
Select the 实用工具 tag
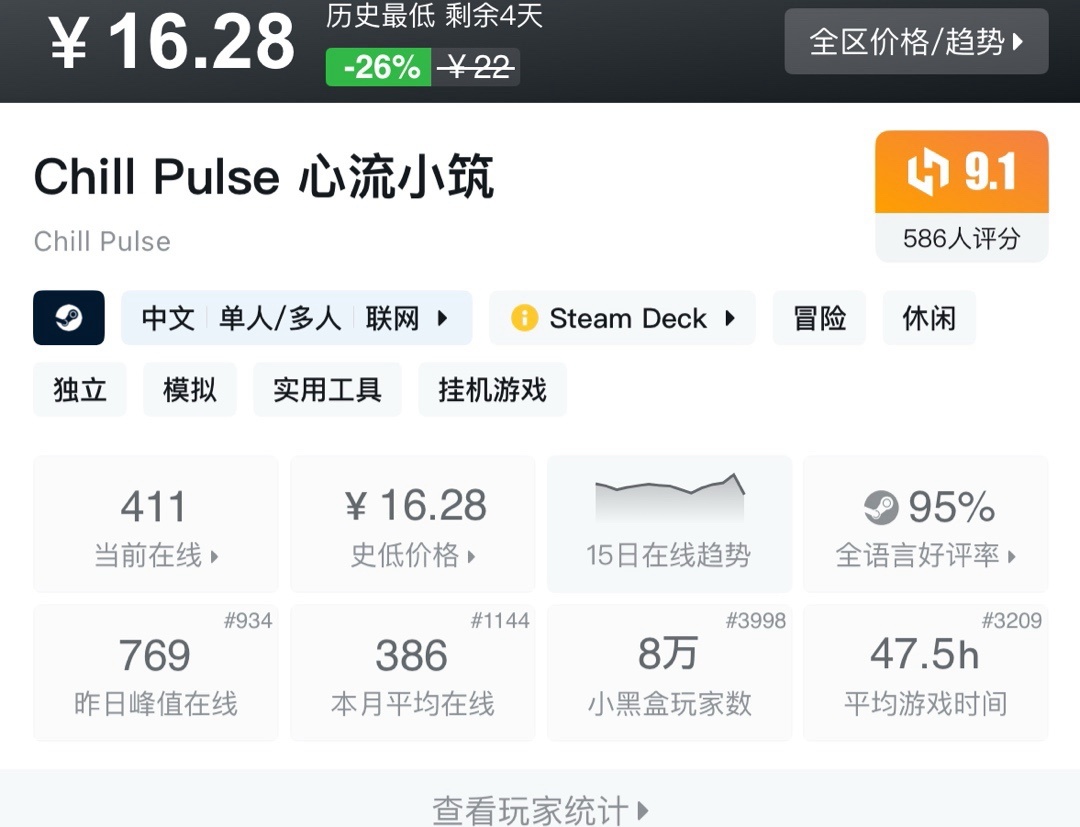[327, 389]
